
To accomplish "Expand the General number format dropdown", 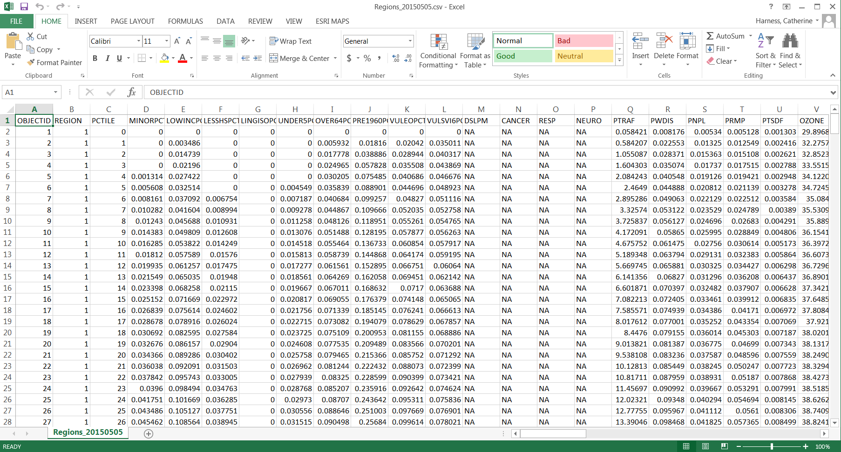I will (x=410, y=41).
